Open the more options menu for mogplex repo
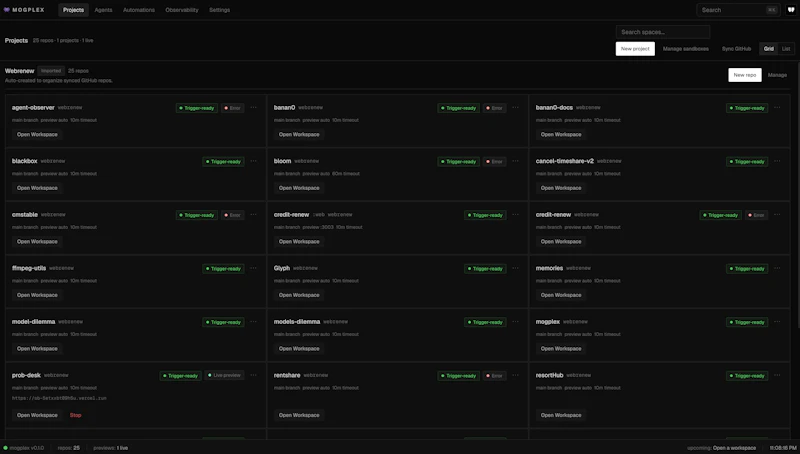Image resolution: width=800 pixels, height=454 pixels. pyautogui.click(x=777, y=322)
